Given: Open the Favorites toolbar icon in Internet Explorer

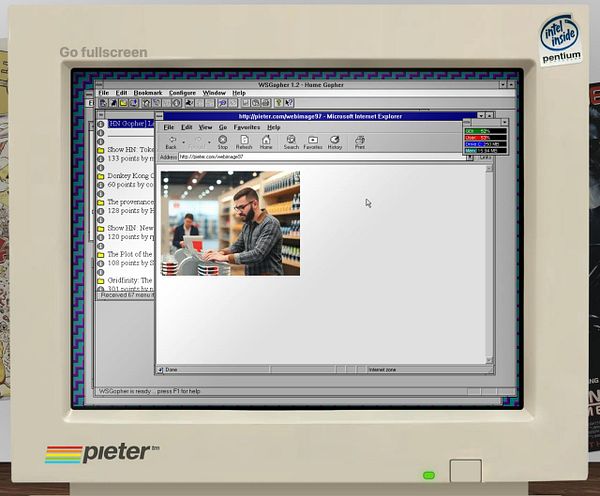Looking at the screenshot, I should (313, 142).
